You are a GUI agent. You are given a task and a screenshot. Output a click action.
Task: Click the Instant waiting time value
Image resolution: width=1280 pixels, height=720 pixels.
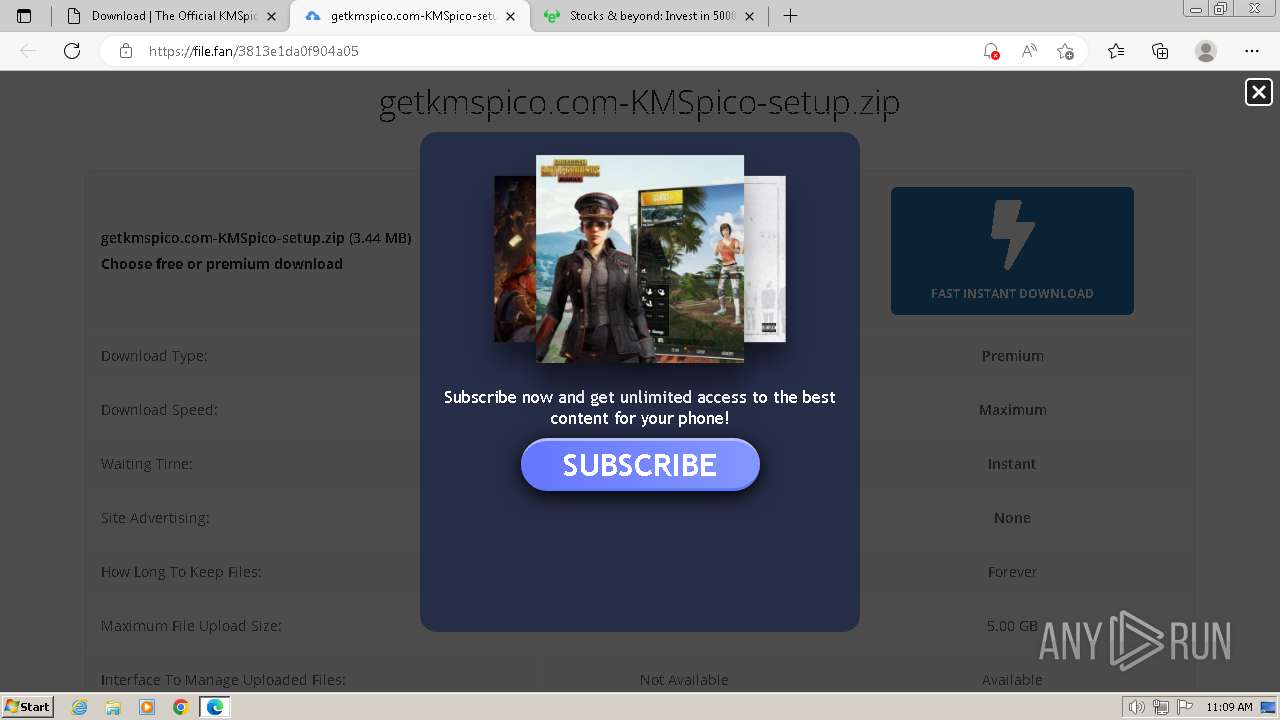tap(1012, 464)
